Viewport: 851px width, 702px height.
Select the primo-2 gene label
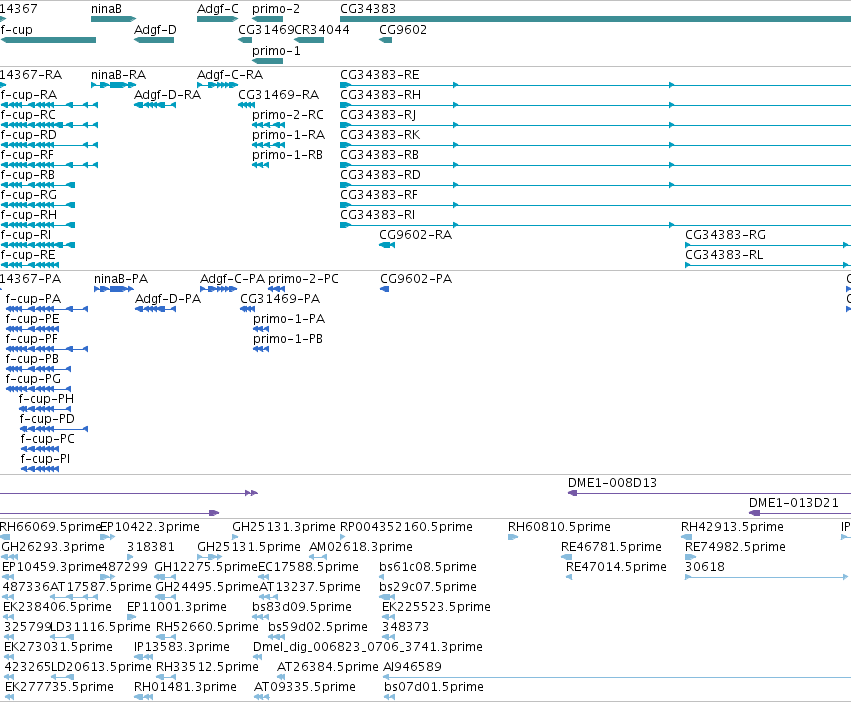(x=276, y=9)
